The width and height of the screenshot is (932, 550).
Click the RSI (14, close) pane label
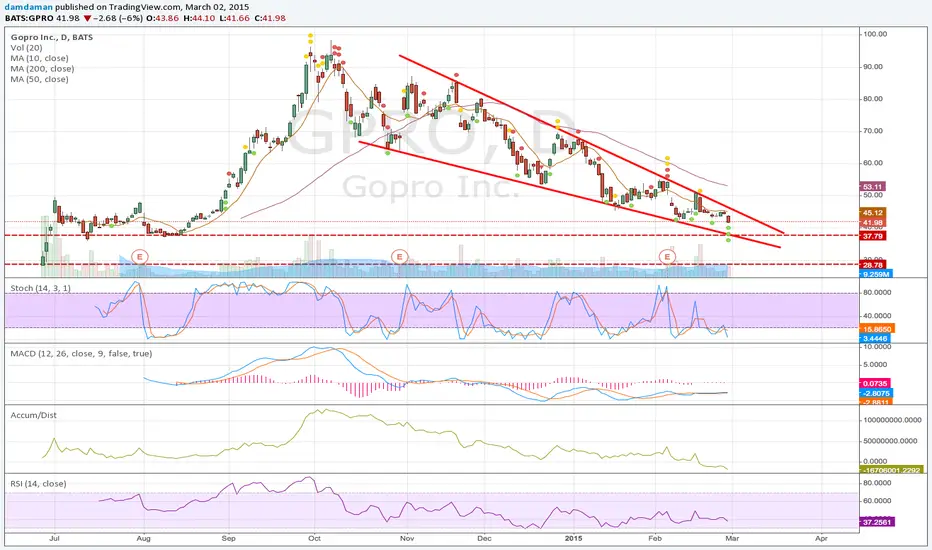38,483
